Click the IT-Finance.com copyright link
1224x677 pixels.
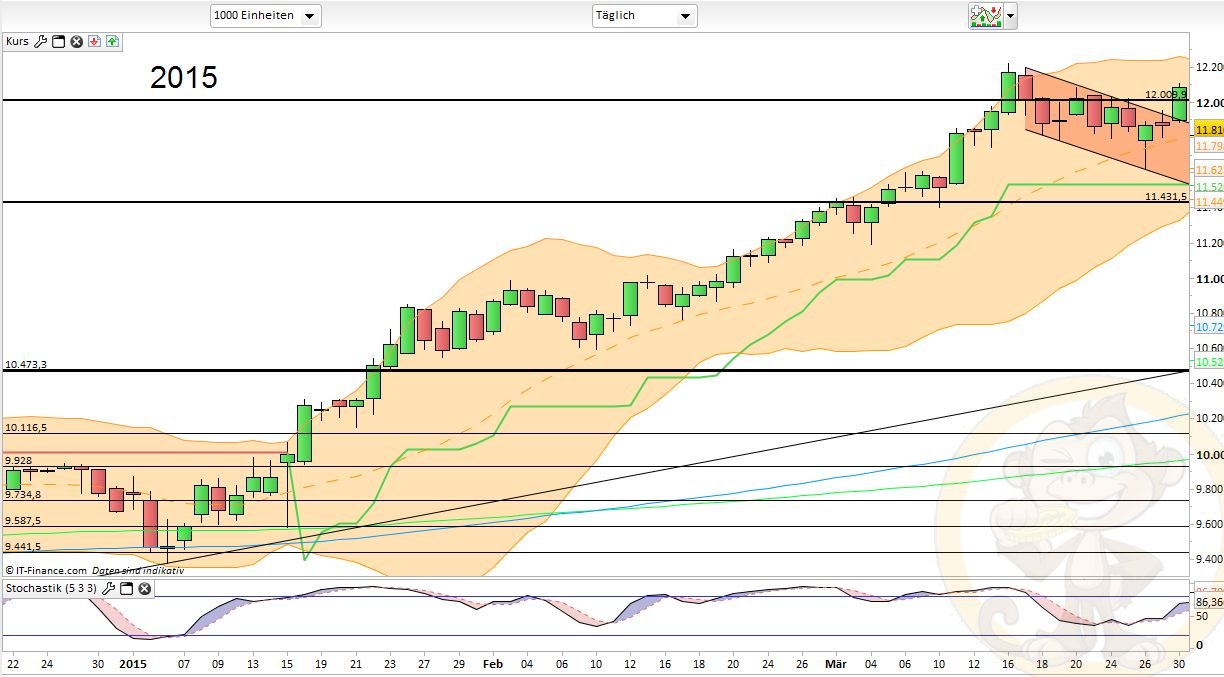(x=45, y=570)
